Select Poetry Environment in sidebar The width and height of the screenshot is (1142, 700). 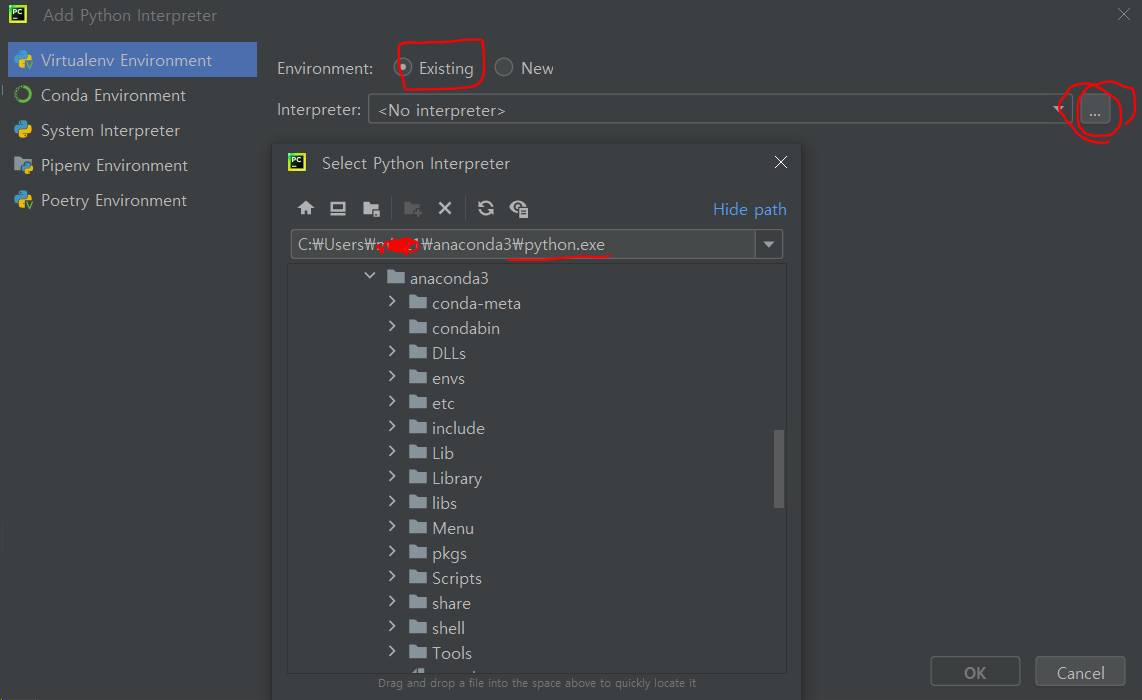pyautogui.click(x=133, y=200)
